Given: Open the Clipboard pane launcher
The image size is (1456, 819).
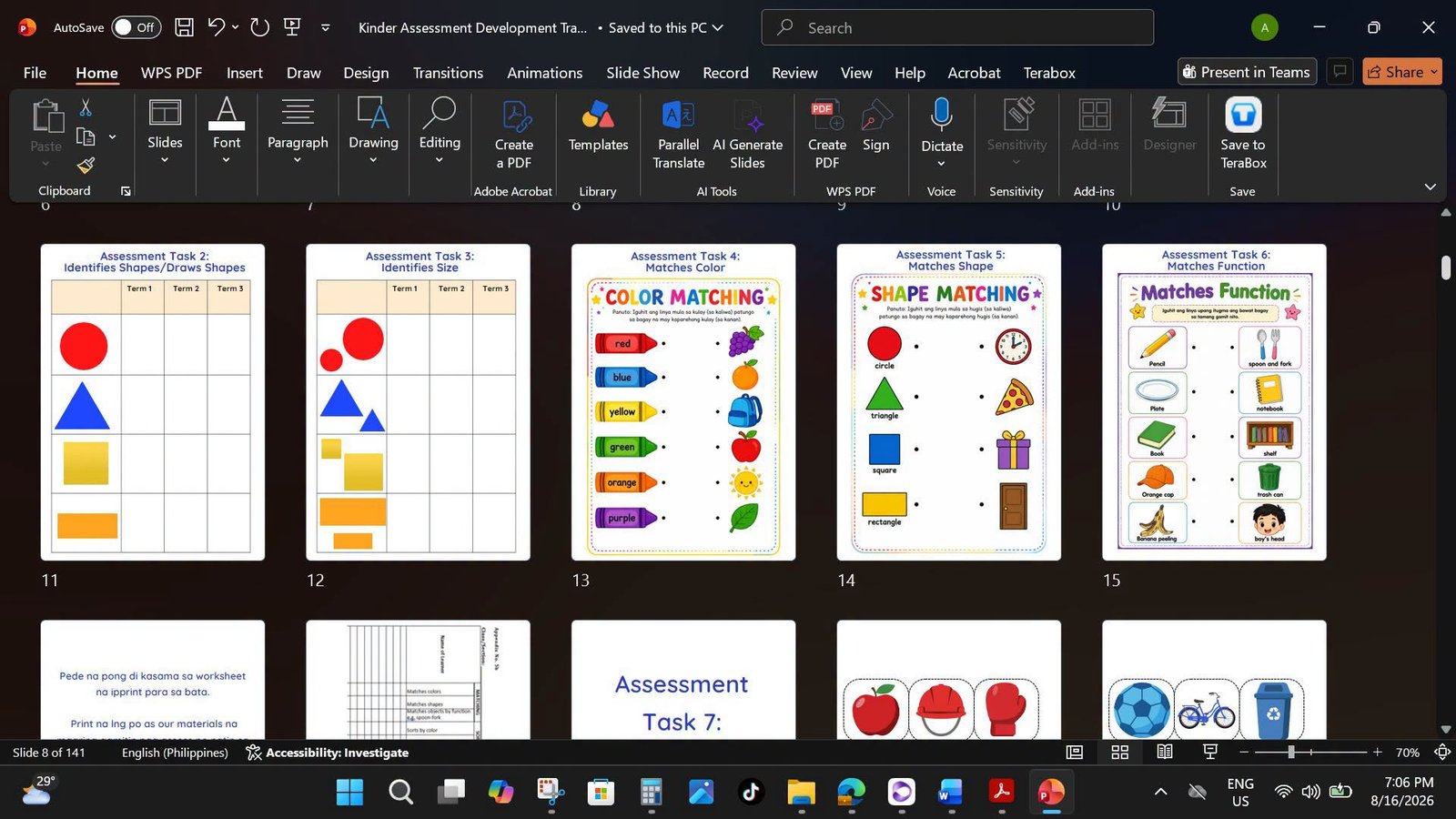Looking at the screenshot, I should [x=126, y=191].
